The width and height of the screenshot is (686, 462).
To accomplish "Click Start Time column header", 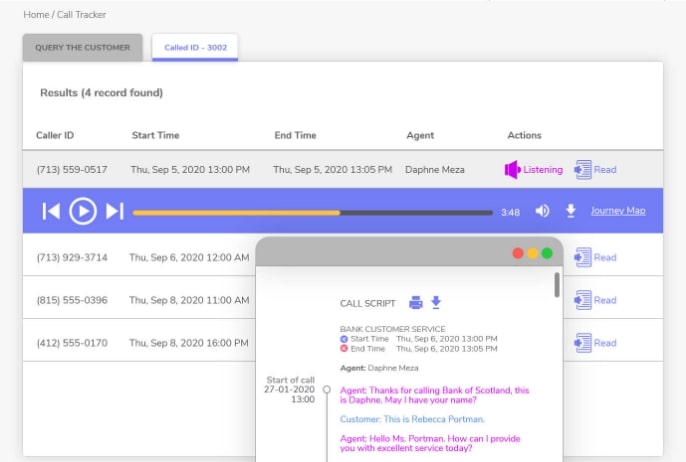I will coord(155,135).
